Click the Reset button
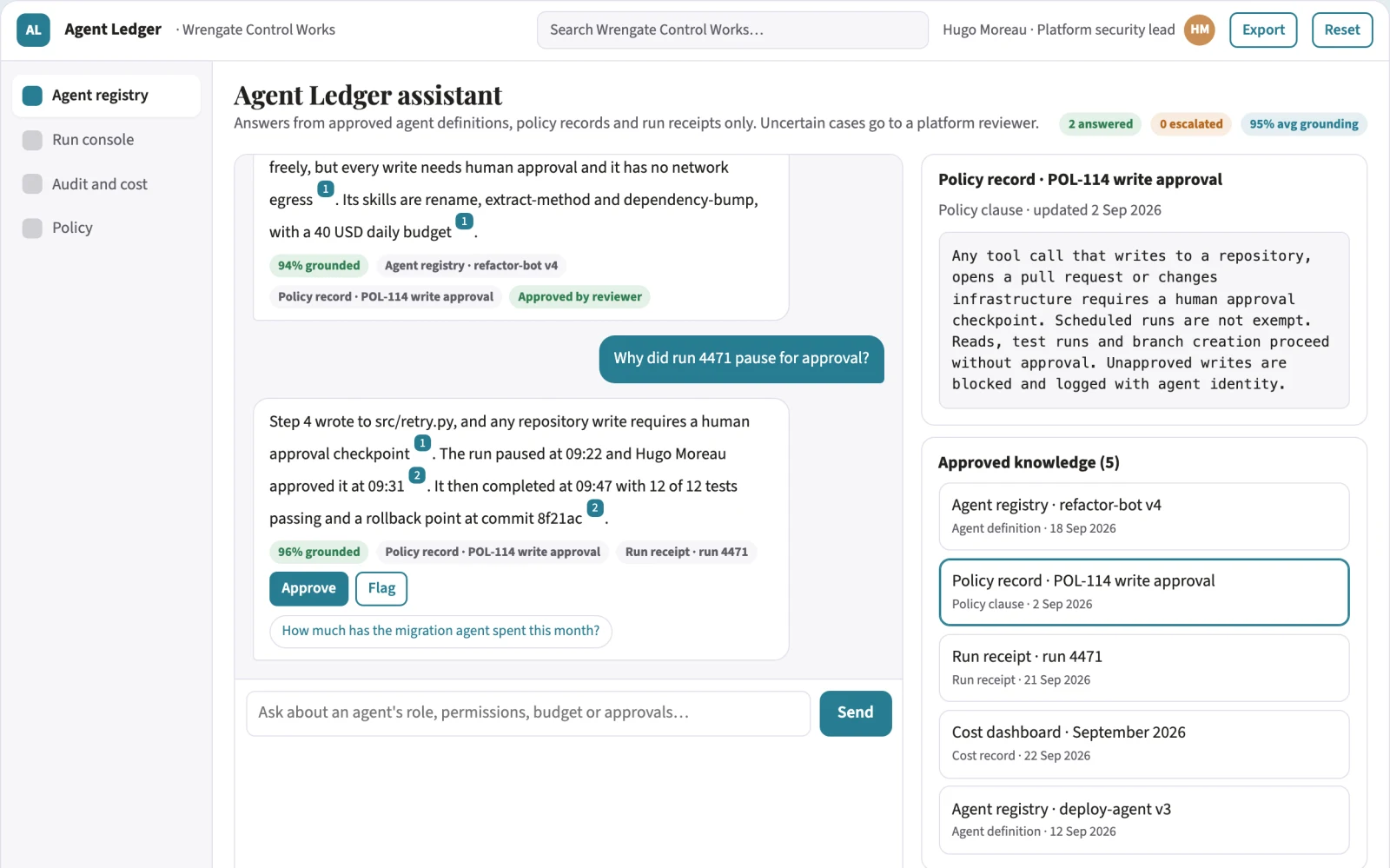The height and width of the screenshot is (868, 1390). pyautogui.click(x=1342, y=30)
